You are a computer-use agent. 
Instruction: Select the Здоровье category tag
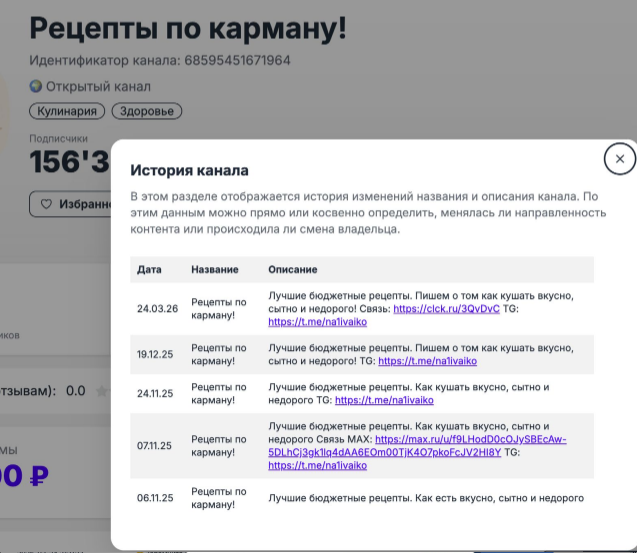click(146, 111)
